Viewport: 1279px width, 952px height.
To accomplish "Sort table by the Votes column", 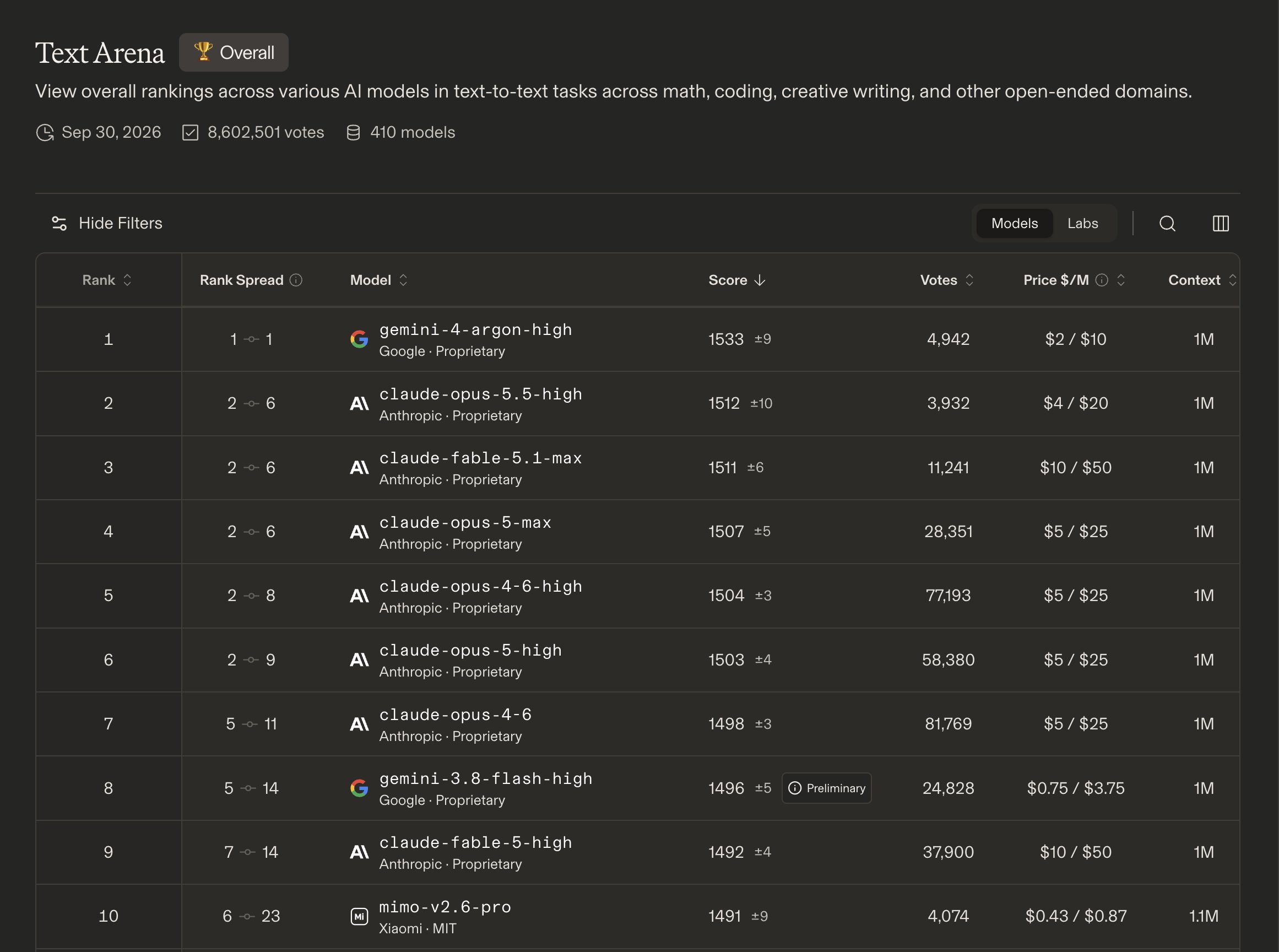I will tap(946, 280).
